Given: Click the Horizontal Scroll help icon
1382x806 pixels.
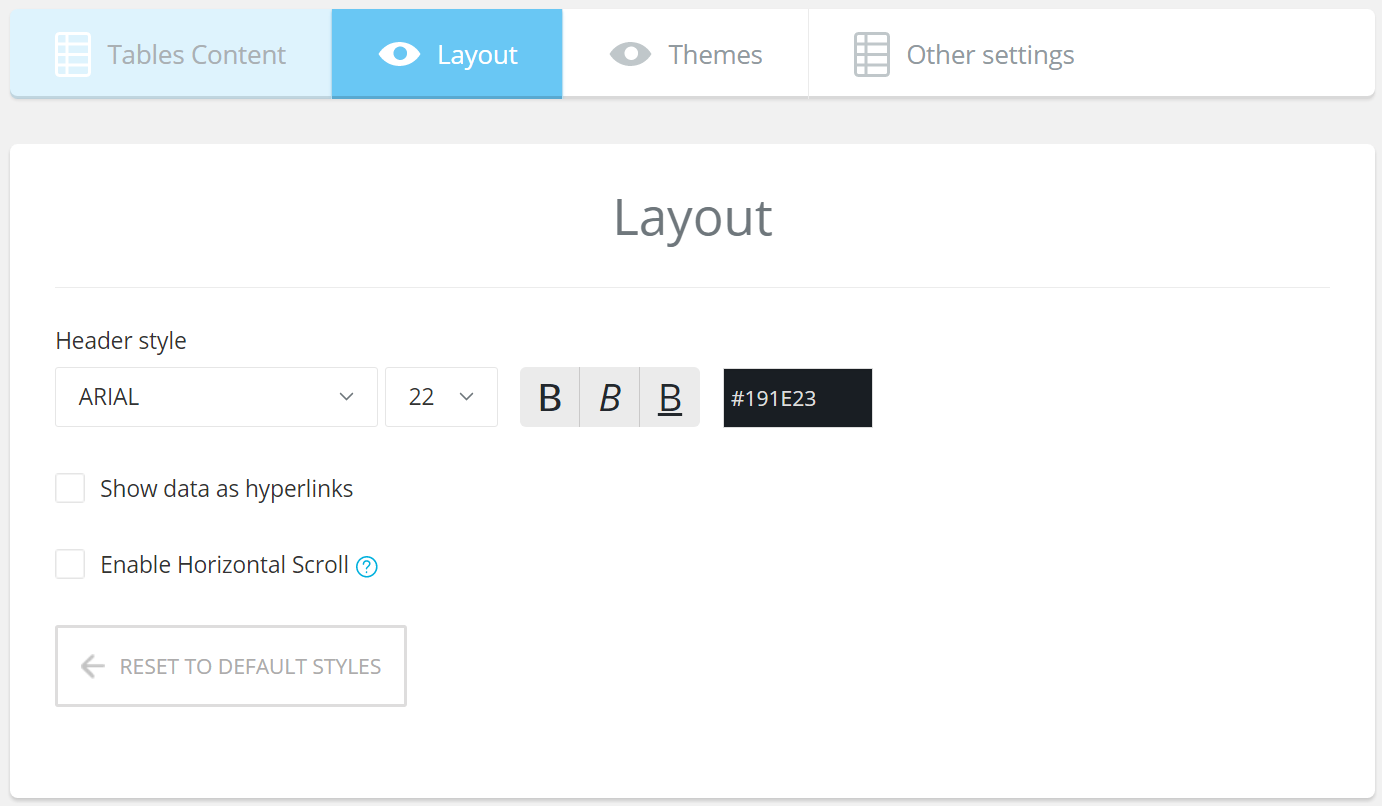Looking at the screenshot, I should click(367, 567).
